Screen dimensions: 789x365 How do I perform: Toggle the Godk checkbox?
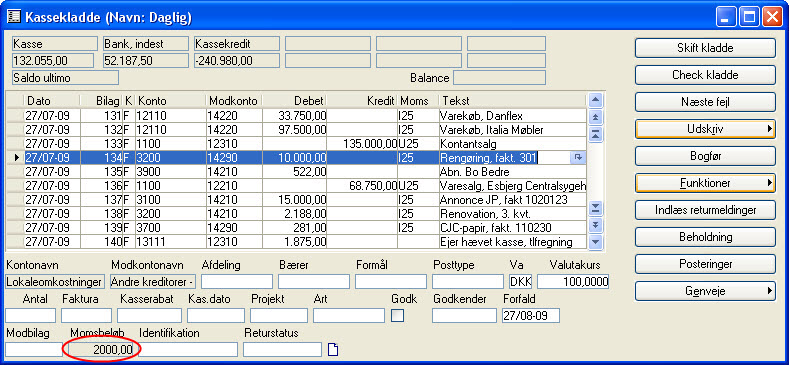point(398,316)
